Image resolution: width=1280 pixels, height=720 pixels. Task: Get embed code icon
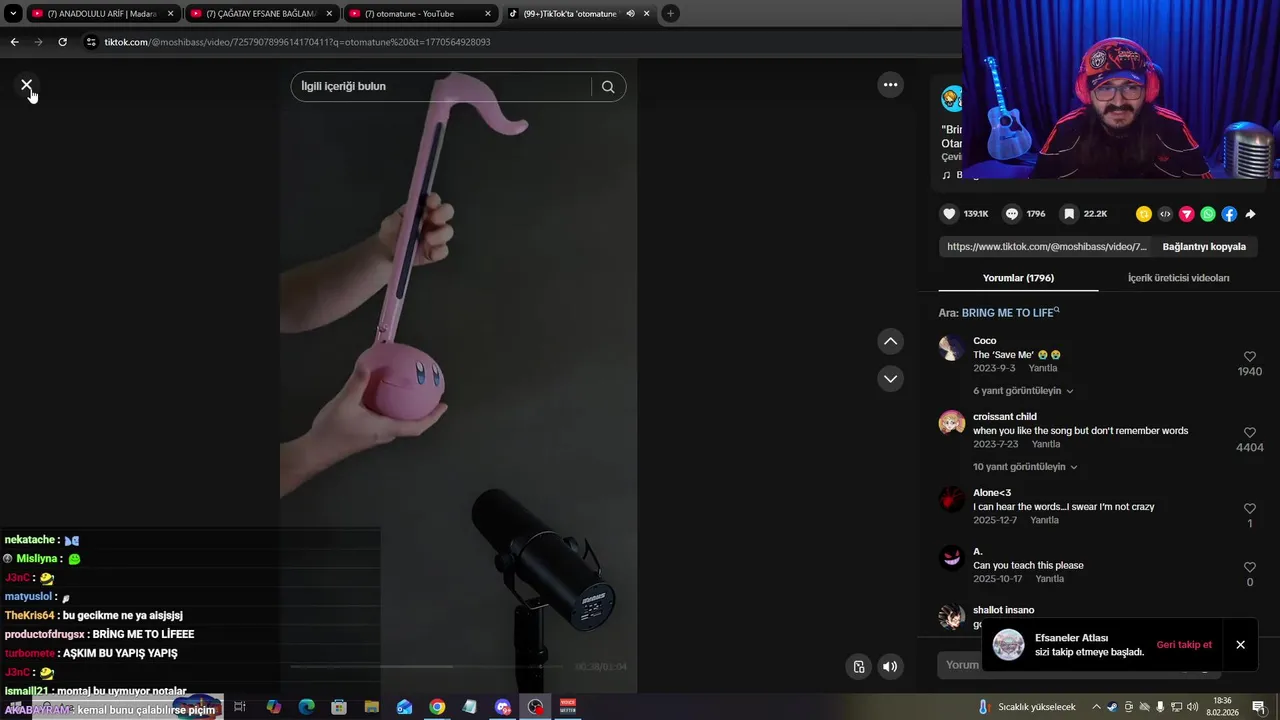point(1165,214)
